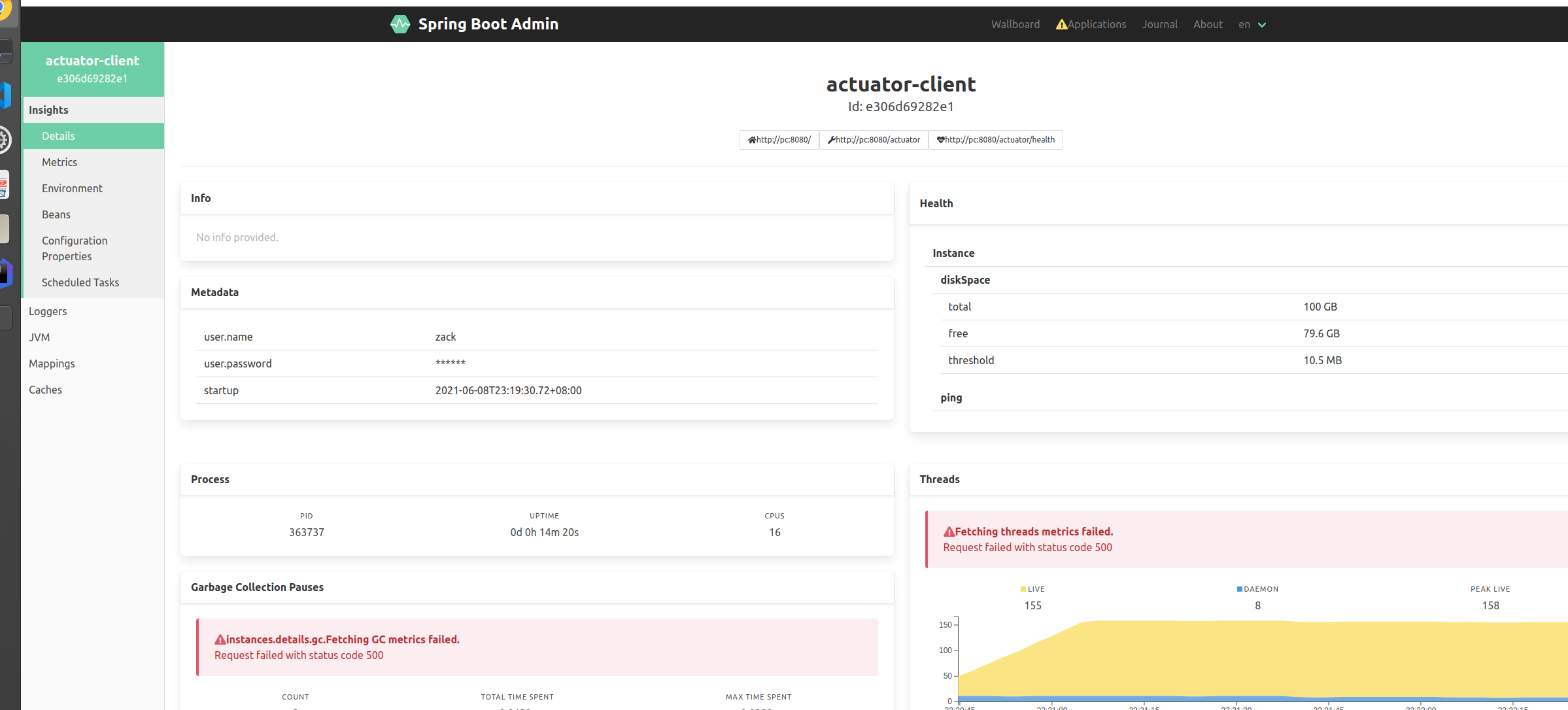Select the home icon on the pc:8080 link

[751, 139]
